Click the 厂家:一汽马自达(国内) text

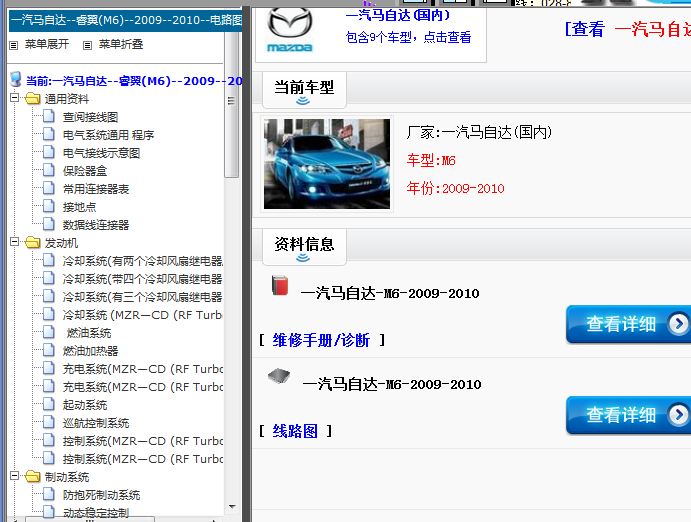(x=479, y=132)
